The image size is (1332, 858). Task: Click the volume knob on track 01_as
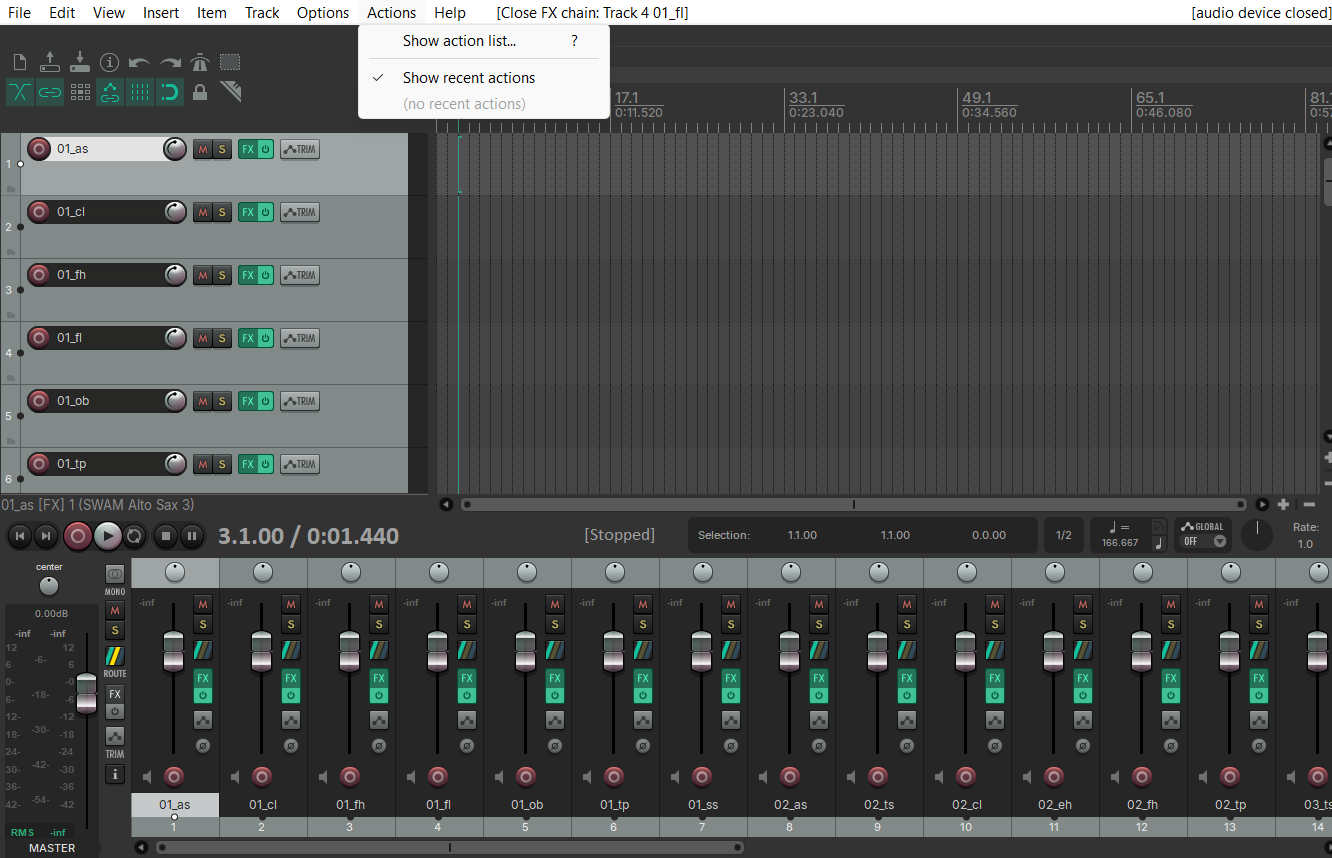tap(175, 149)
